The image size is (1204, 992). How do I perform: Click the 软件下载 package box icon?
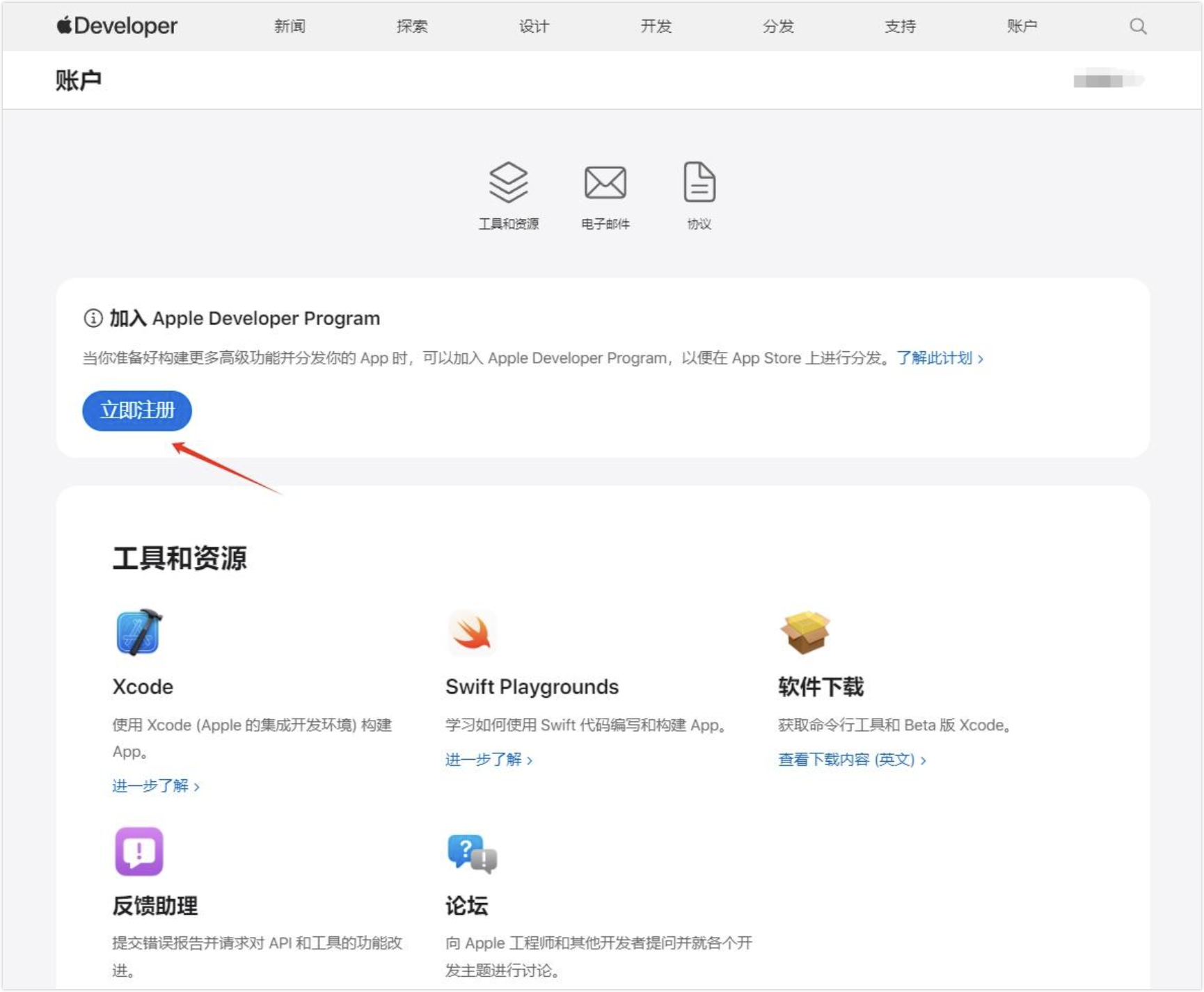(805, 632)
